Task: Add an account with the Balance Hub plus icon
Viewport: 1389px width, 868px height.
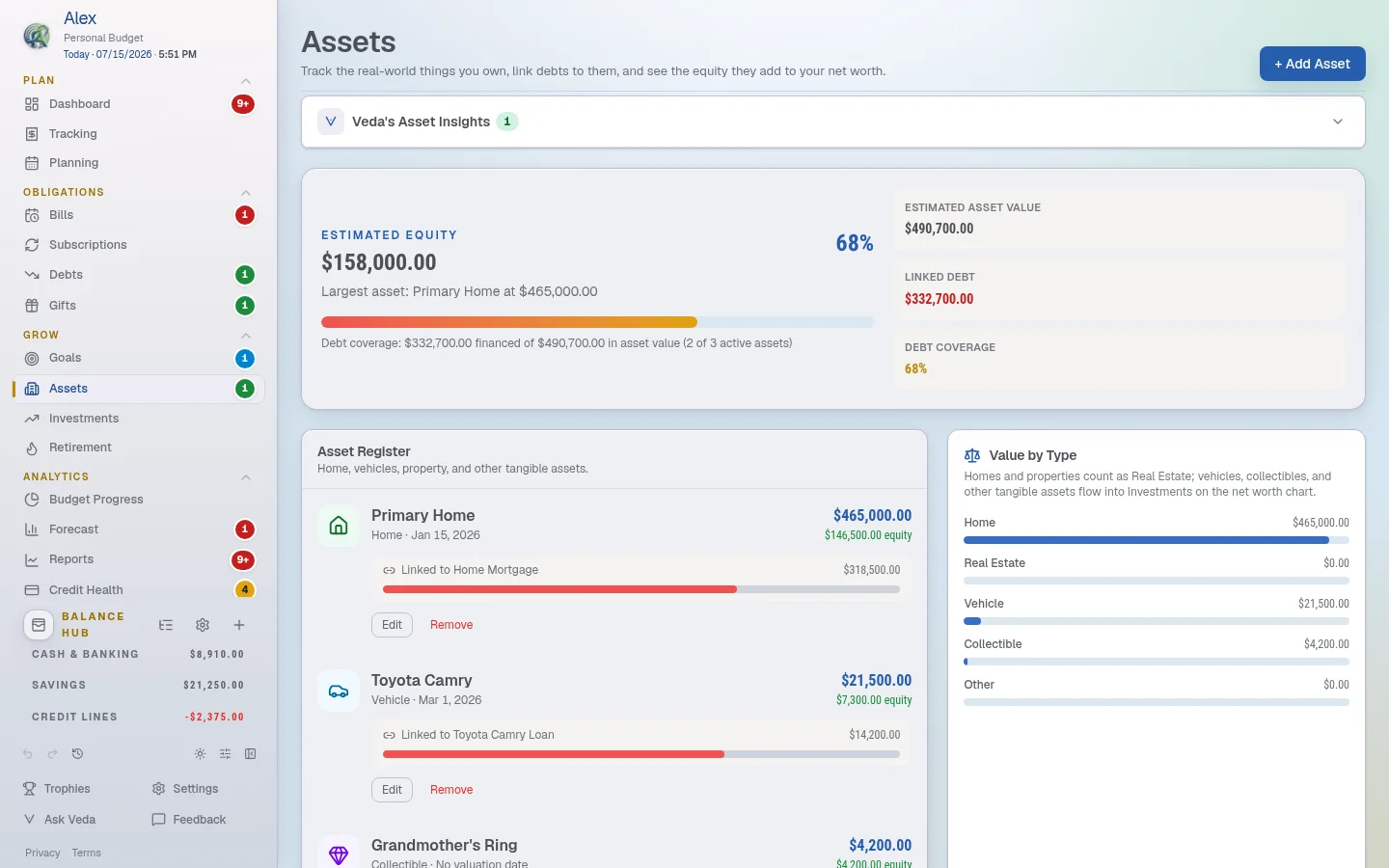Action: (239, 625)
